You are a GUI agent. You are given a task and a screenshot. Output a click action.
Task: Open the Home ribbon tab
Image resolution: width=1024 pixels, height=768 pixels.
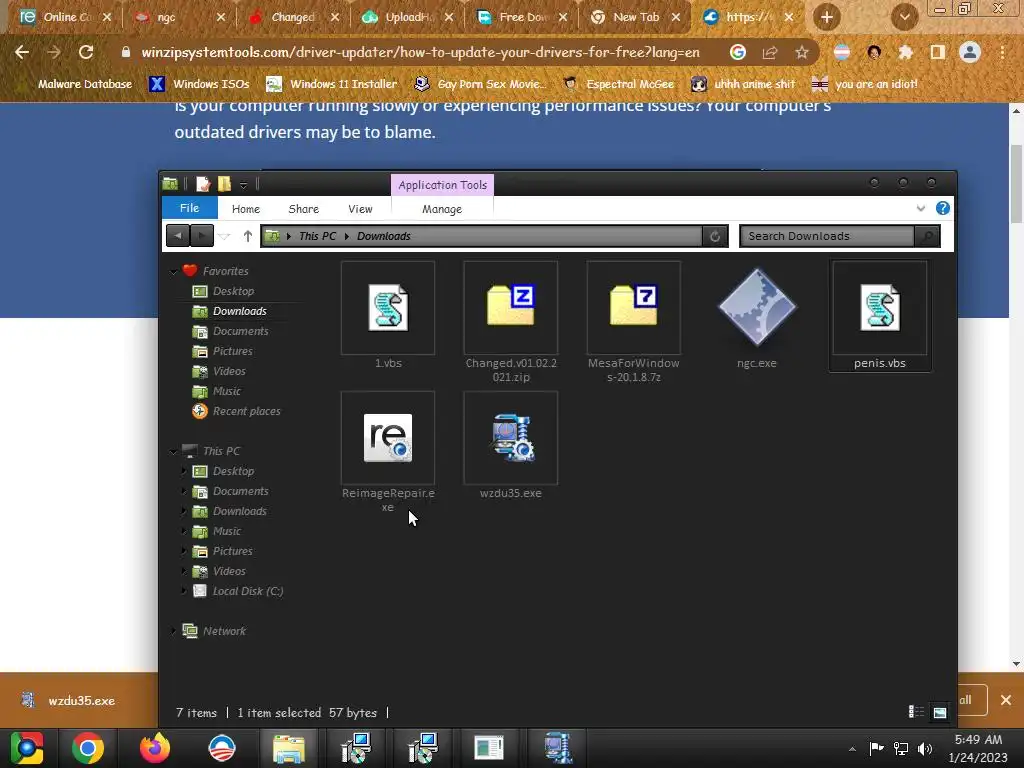246,209
